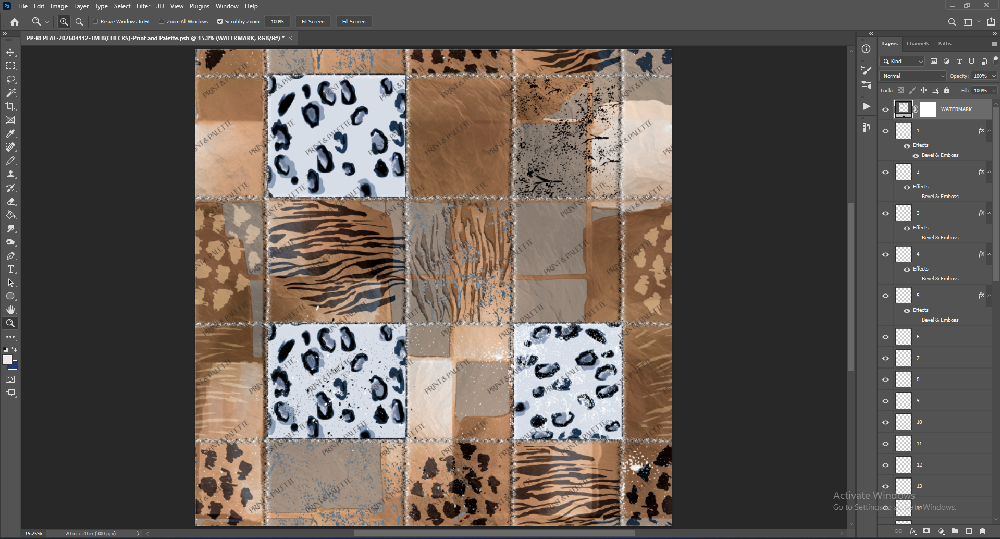The width and height of the screenshot is (1000, 539).
Task: Open the File menu
Action: pos(23,6)
